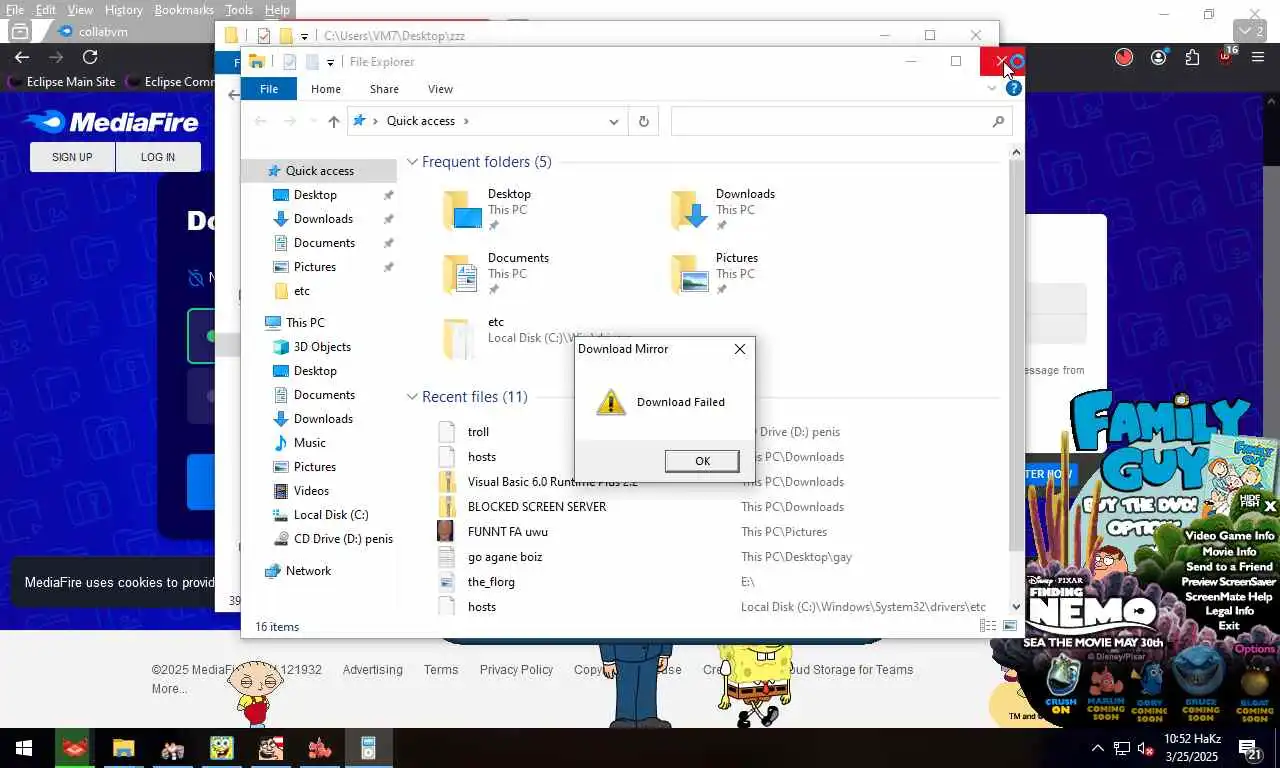Select the troll recent file

pyautogui.click(x=478, y=432)
